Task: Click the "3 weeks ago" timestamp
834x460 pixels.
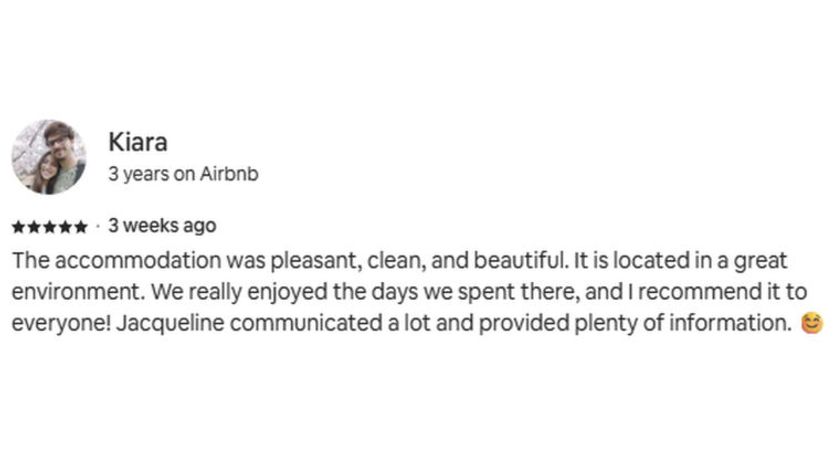Action: [x=162, y=226]
